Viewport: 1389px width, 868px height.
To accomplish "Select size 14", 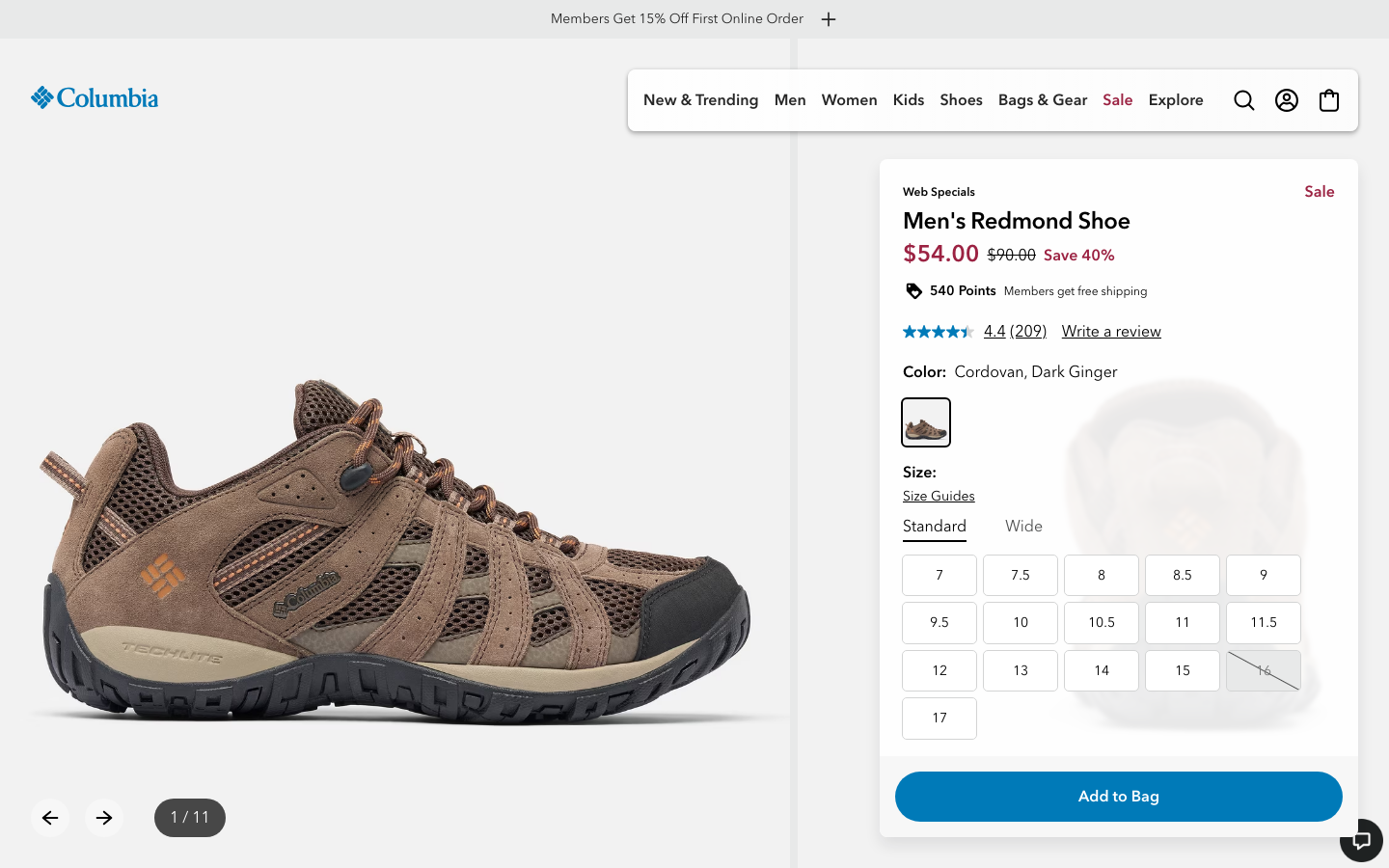I will (x=1102, y=671).
